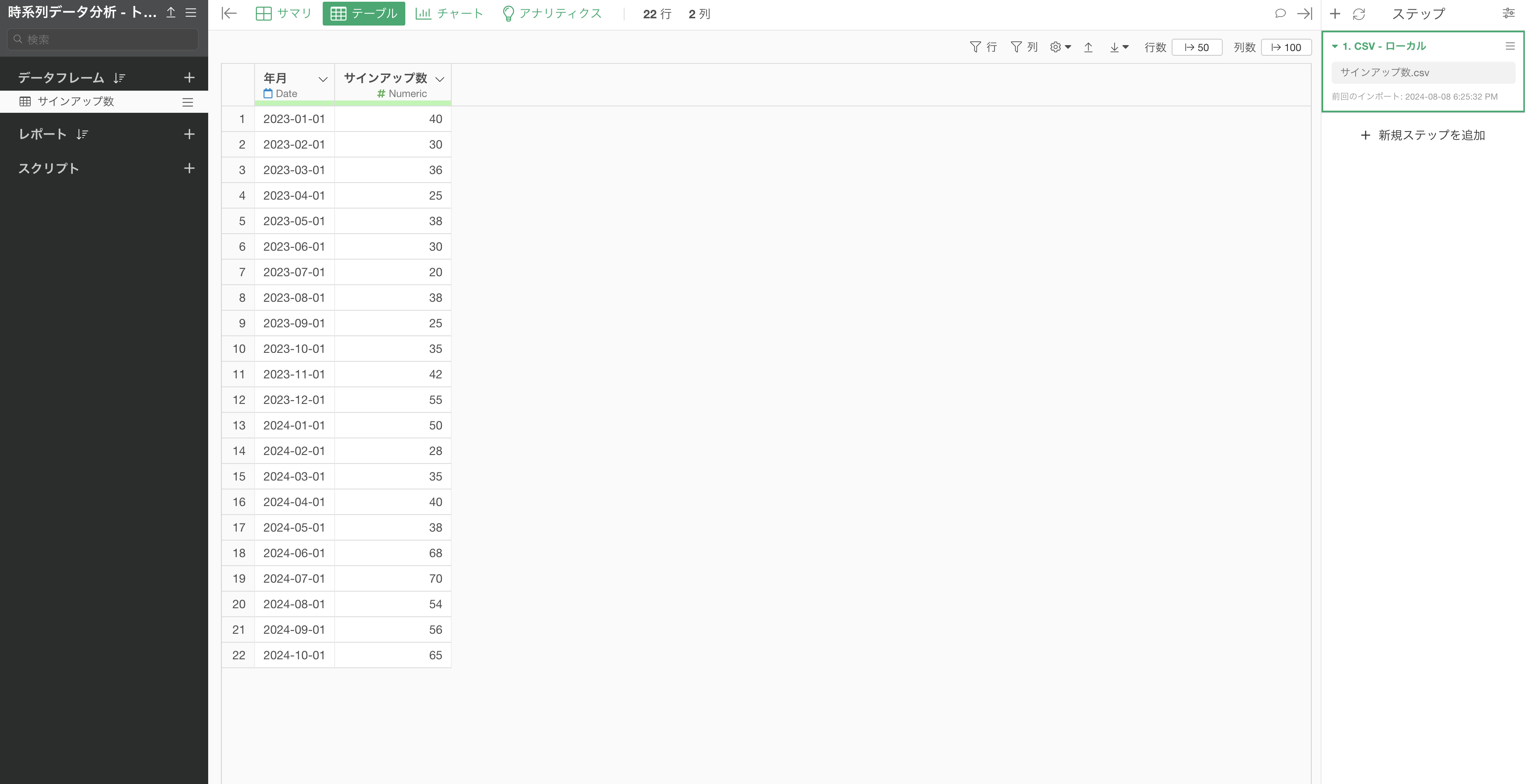Viewport: 1525px width, 784px height.
Task: Click the ステップ panel title
Action: pyautogui.click(x=1418, y=14)
